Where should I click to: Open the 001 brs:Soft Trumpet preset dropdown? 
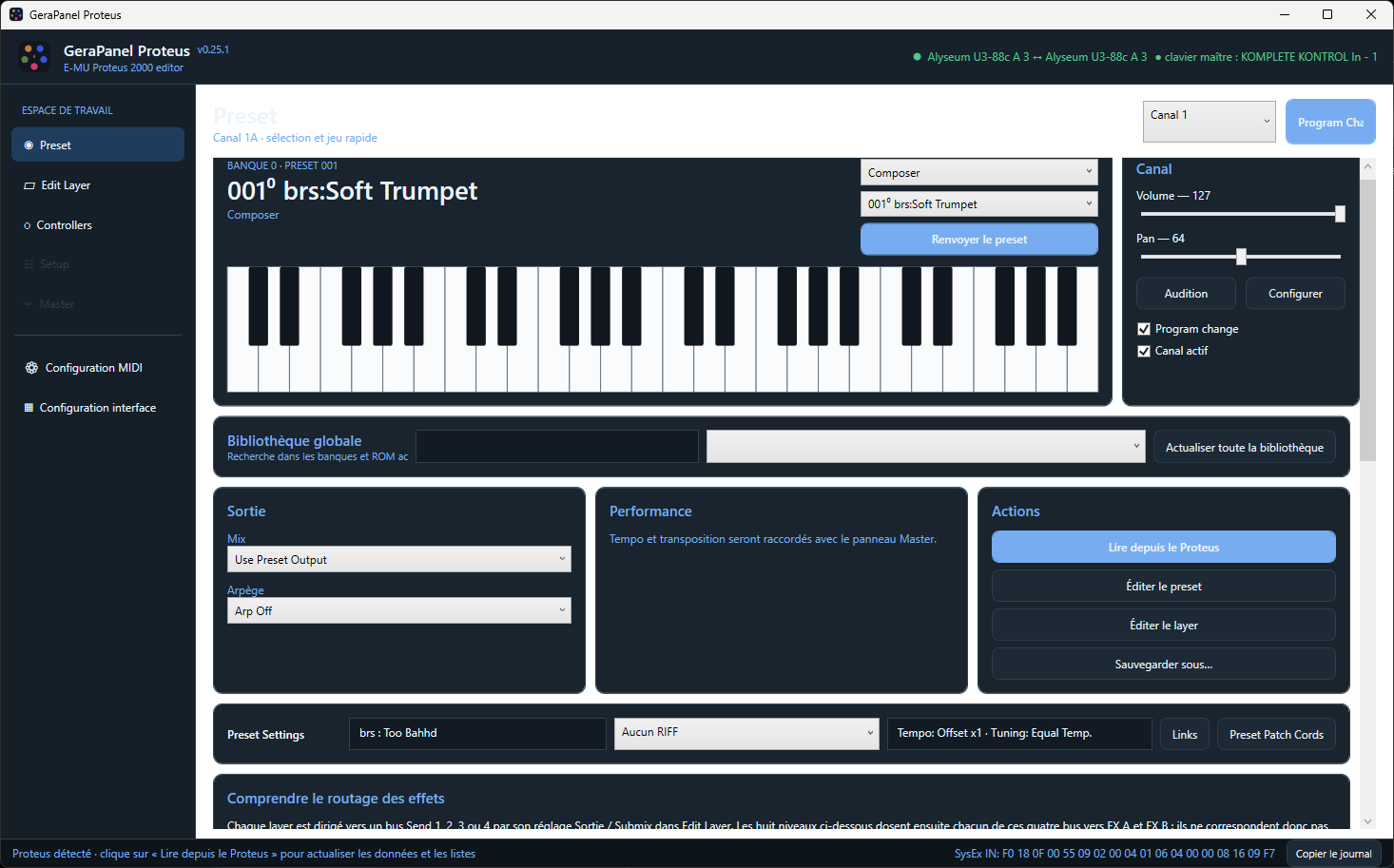point(979,203)
